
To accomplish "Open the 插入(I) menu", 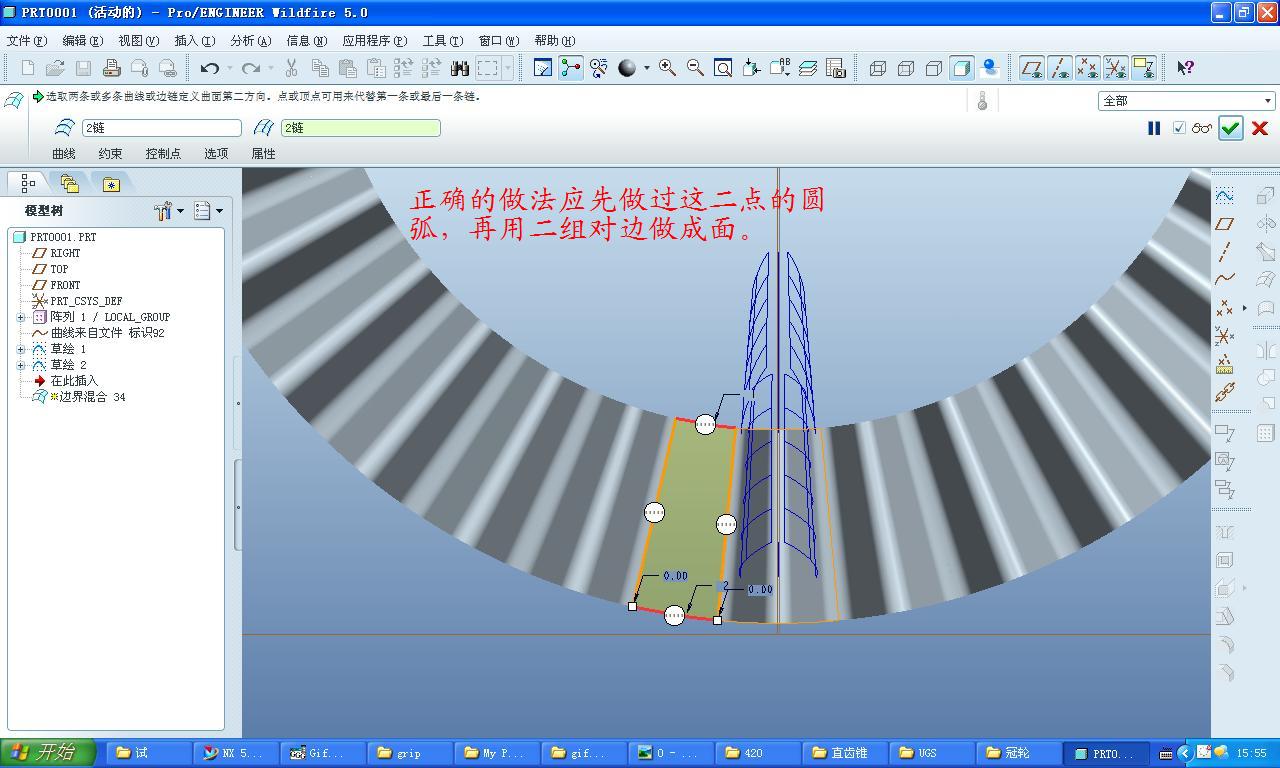I will (x=194, y=41).
